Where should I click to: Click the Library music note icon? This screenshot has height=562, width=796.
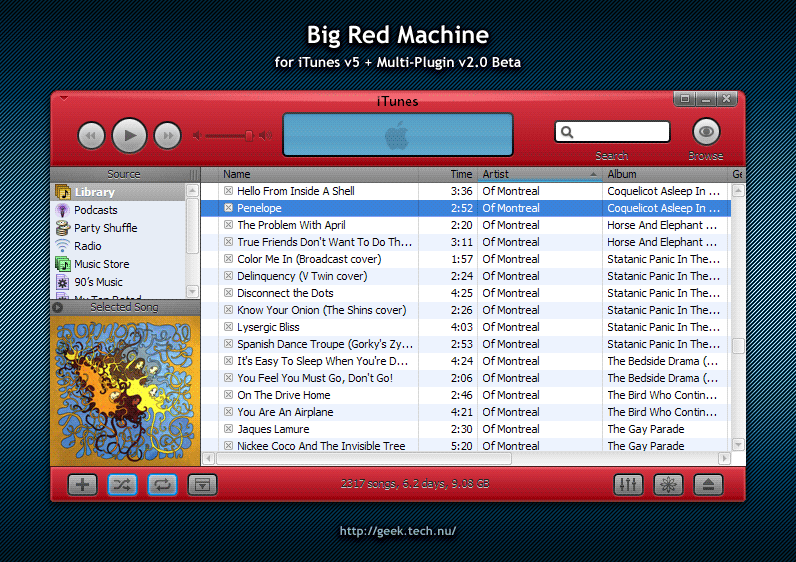63,192
